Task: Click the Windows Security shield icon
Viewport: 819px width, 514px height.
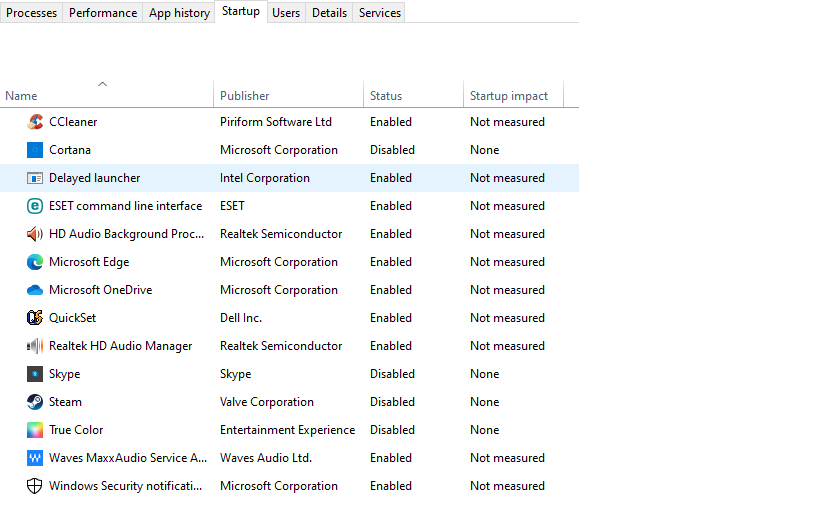Action: (x=35, y=486)
